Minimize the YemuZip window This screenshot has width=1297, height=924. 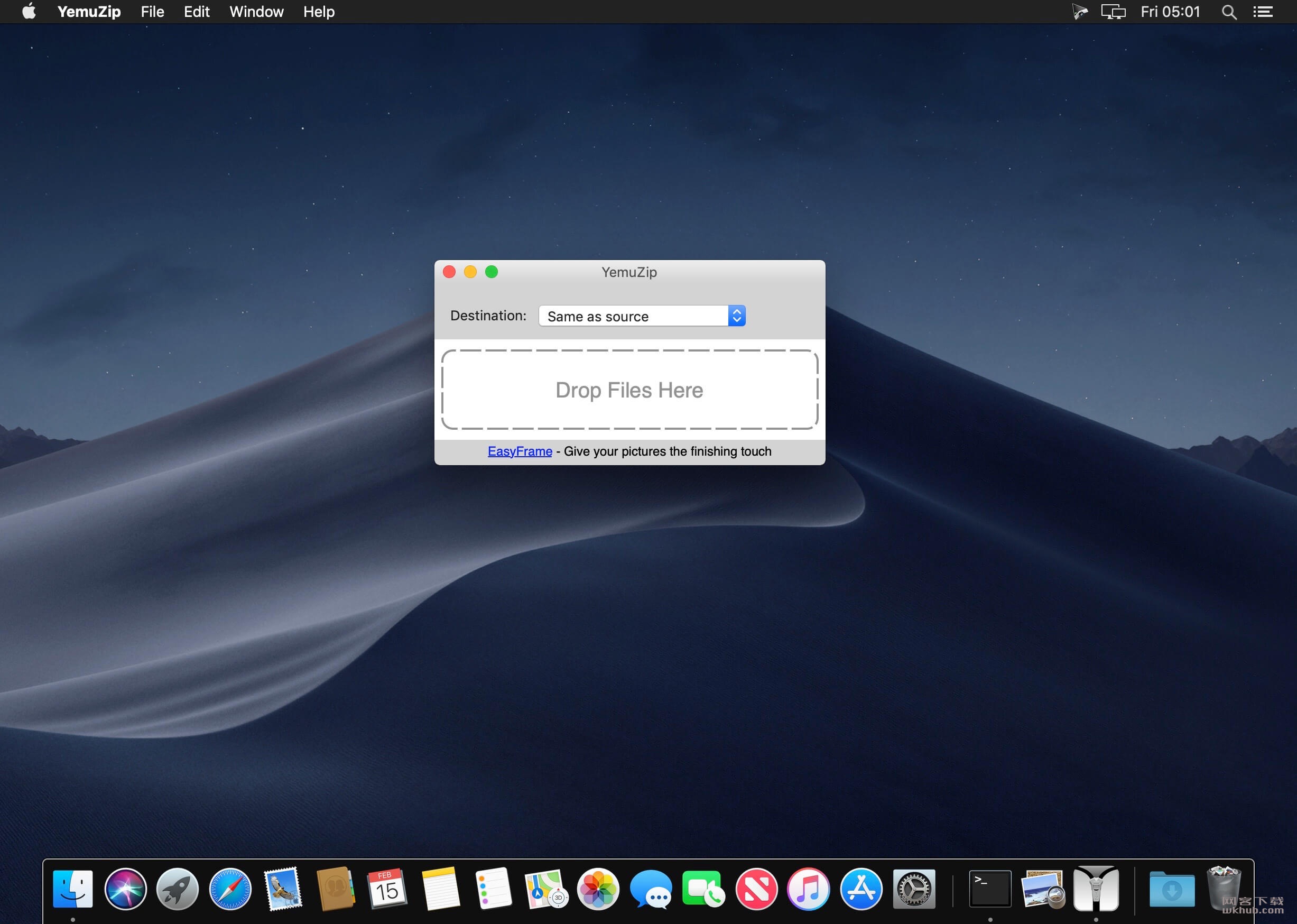pyautogui.click(x=470, y=272)
